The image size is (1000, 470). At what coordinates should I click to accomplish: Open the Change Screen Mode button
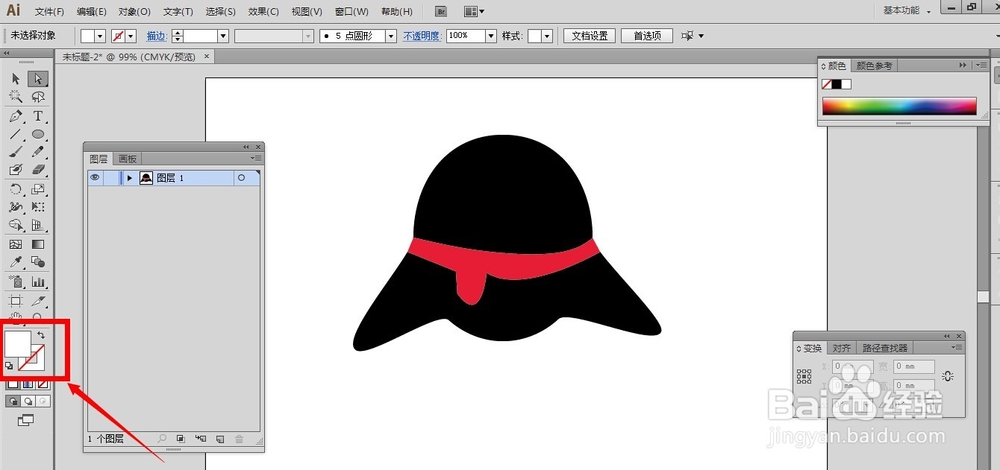coord(26,420)
